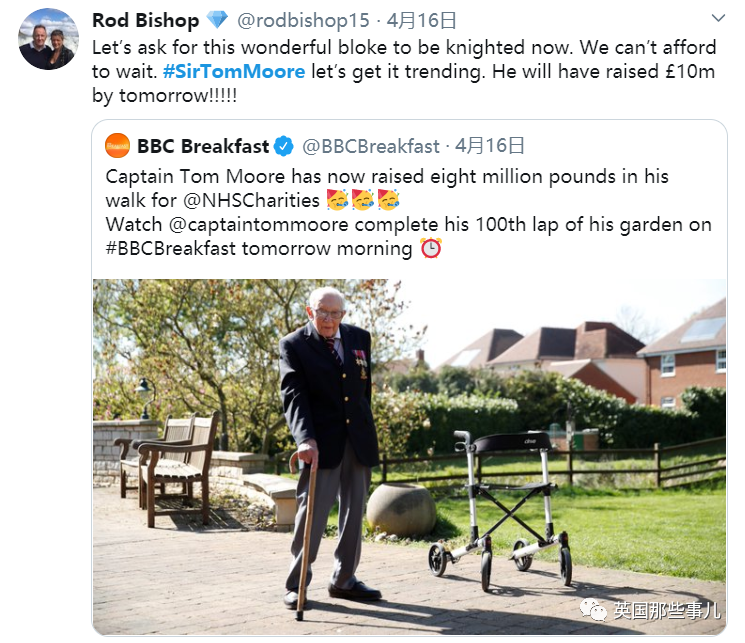The width and height of the screenshot is (745, 643).
Task: Open the @NHSCharities mention
Action: click(251, 201)
